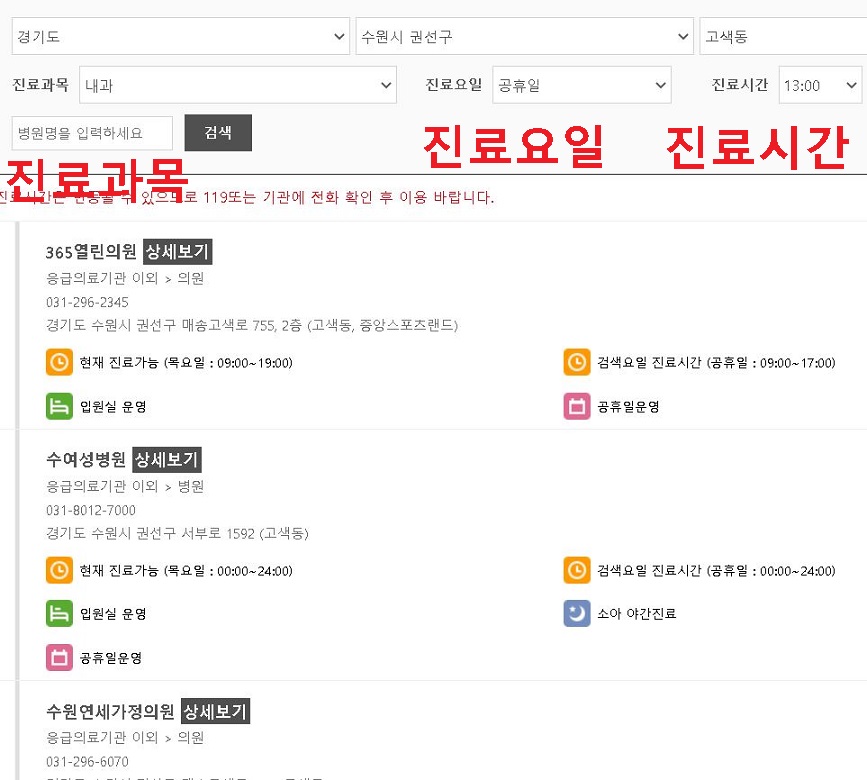Expand the 13:00 진료시간 dropdown
This screenshot has width=867, height=780.
coord(820,85)
